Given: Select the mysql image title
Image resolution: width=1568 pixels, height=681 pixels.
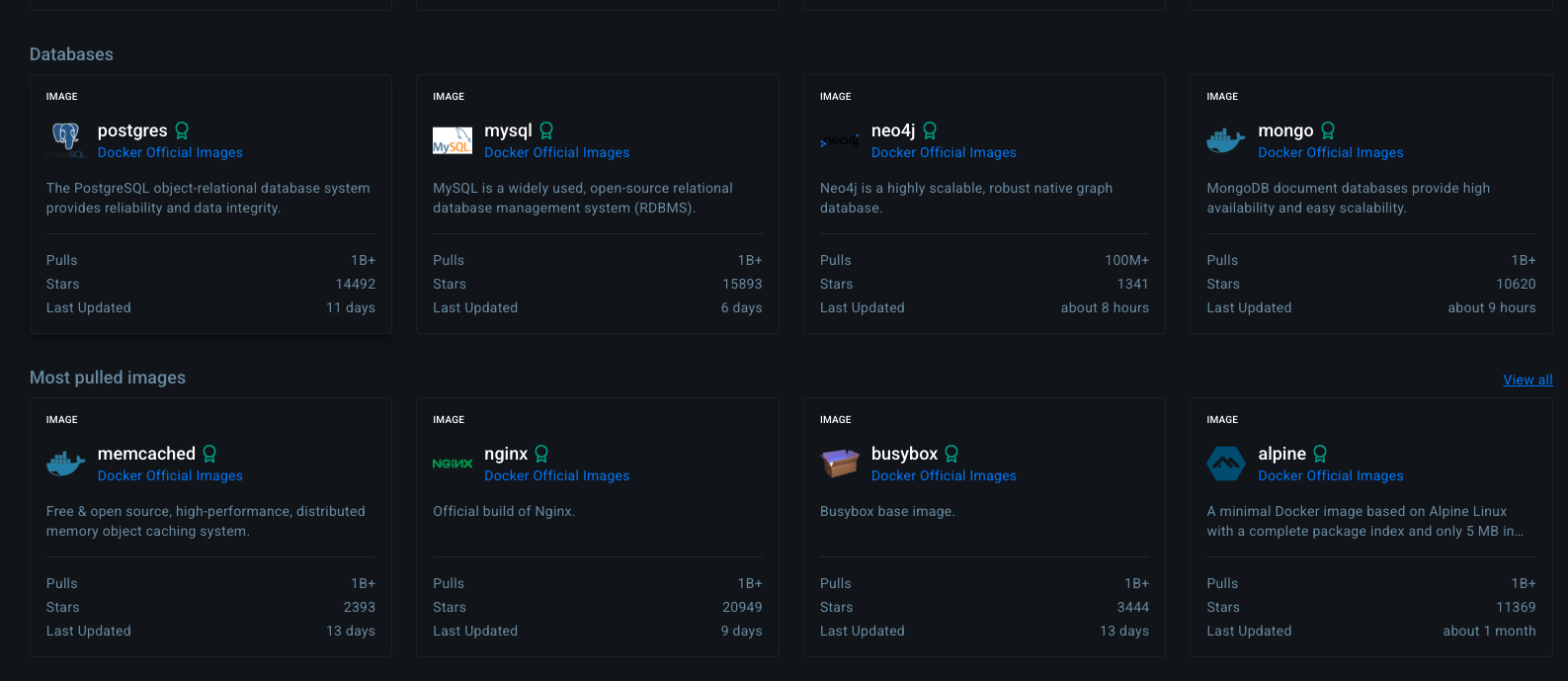Looking at the screenshot, I should pyautogui.click(x=508, y=130).
